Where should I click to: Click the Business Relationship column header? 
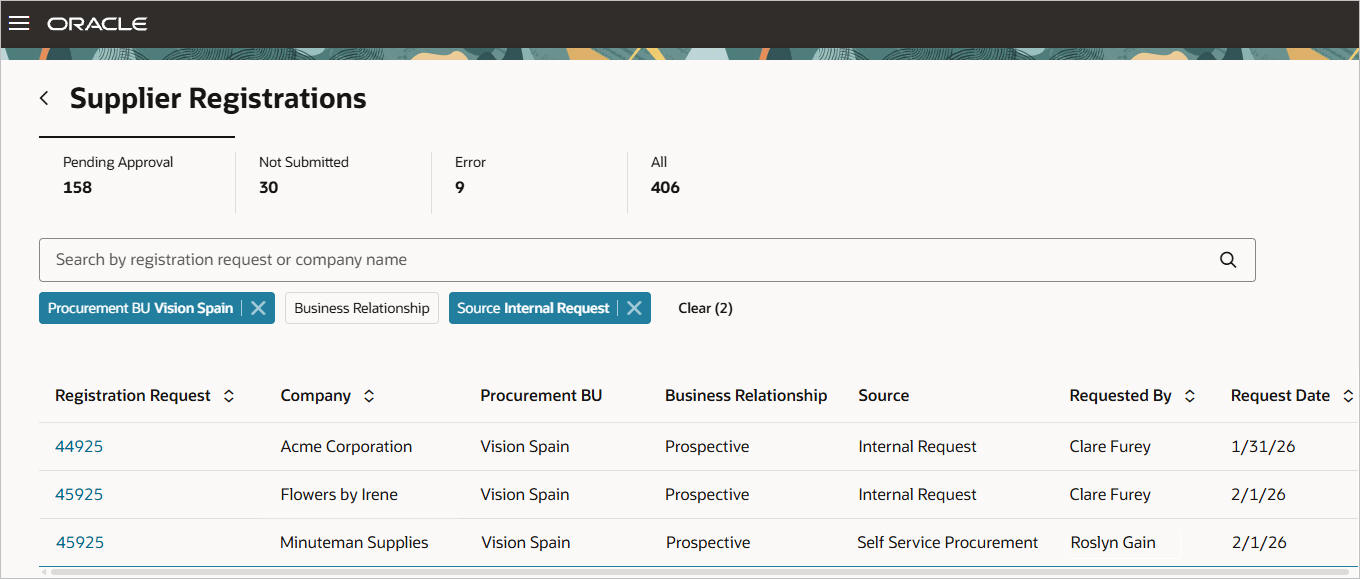[x=746, y=396]
